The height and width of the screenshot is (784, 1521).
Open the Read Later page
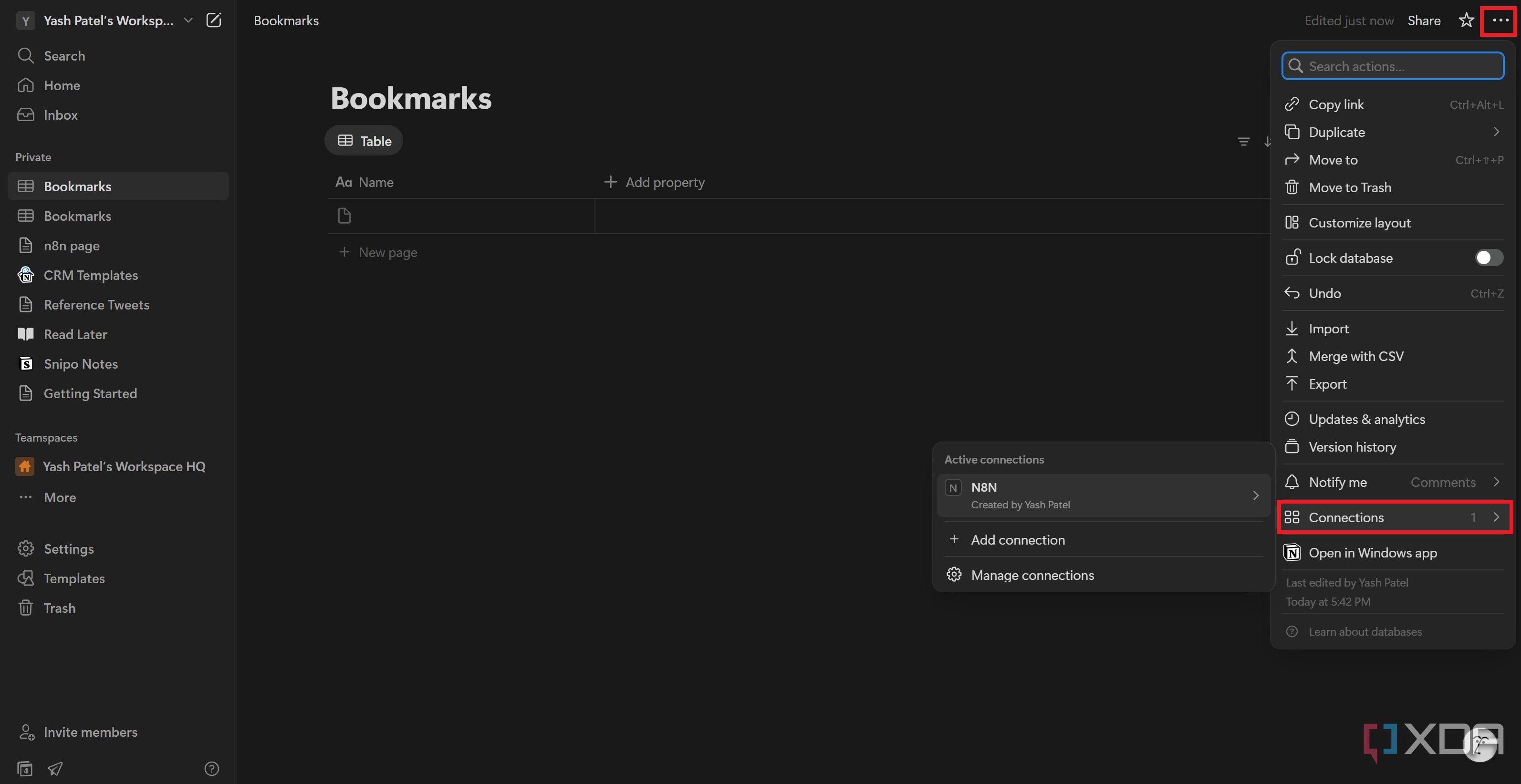tap(118, 334)
